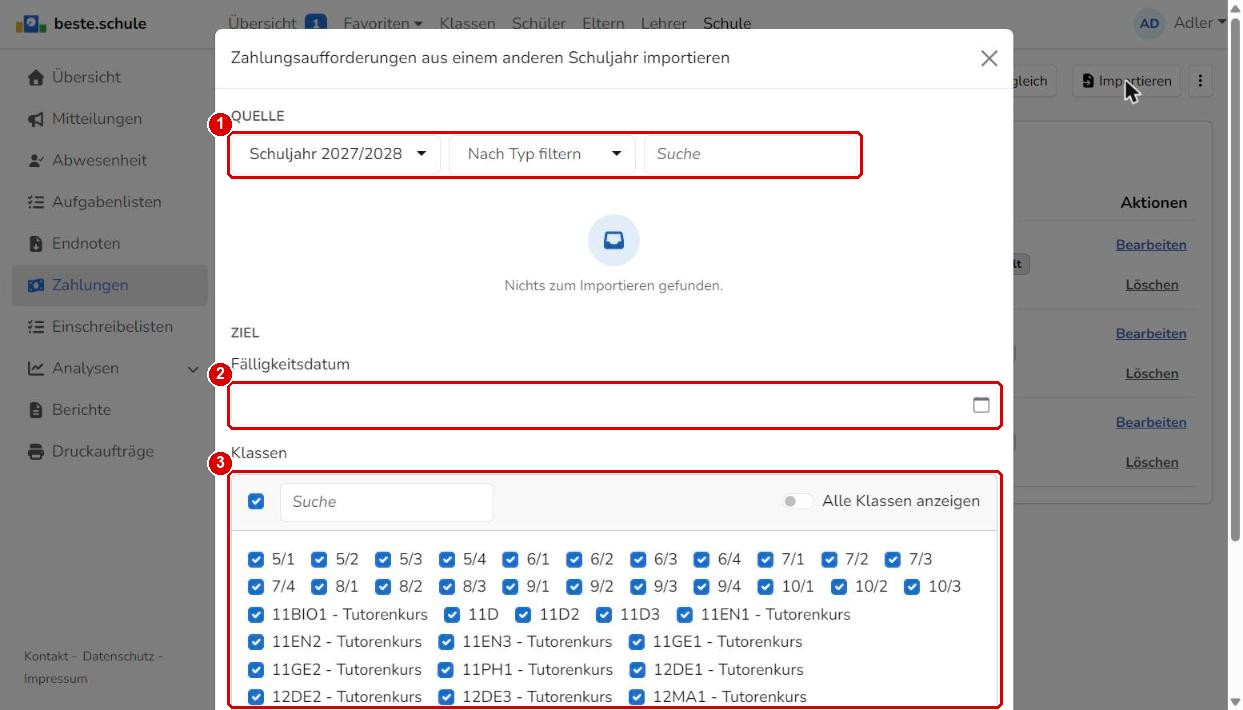Expand the Analysen submenu chevron
This screenshot has height=710, width=1243.
193,369
